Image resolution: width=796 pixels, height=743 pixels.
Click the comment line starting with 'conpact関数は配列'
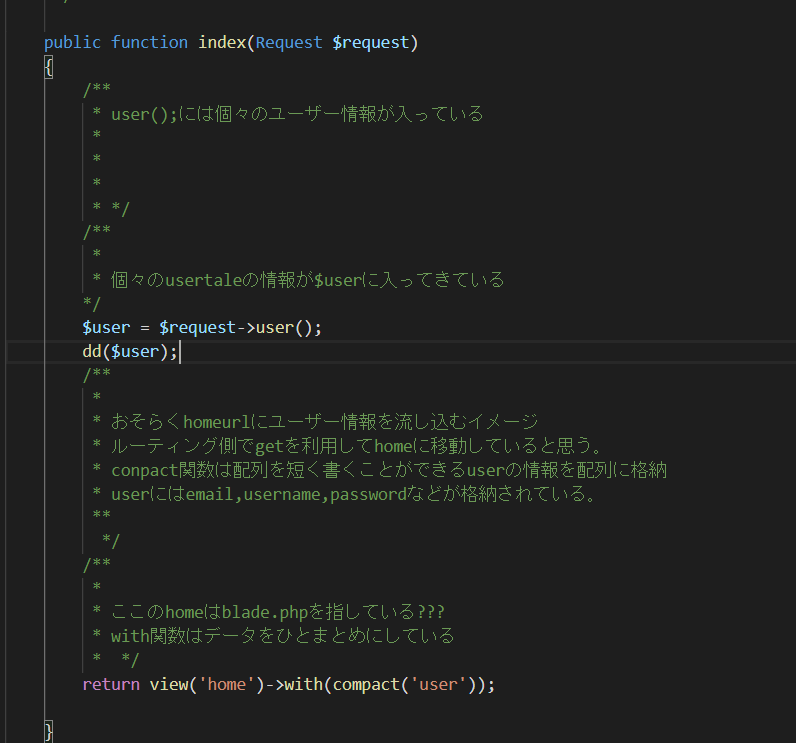(x=389, y=470)
